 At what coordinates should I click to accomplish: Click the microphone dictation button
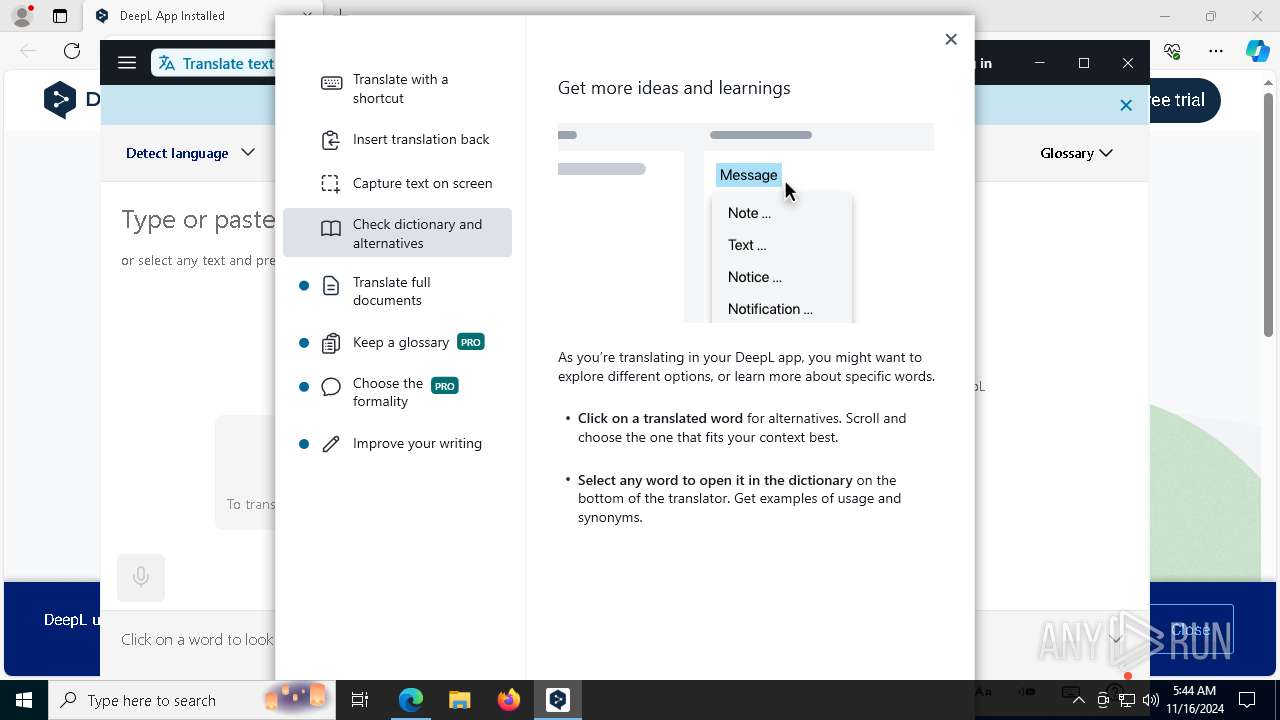[141, 577]
